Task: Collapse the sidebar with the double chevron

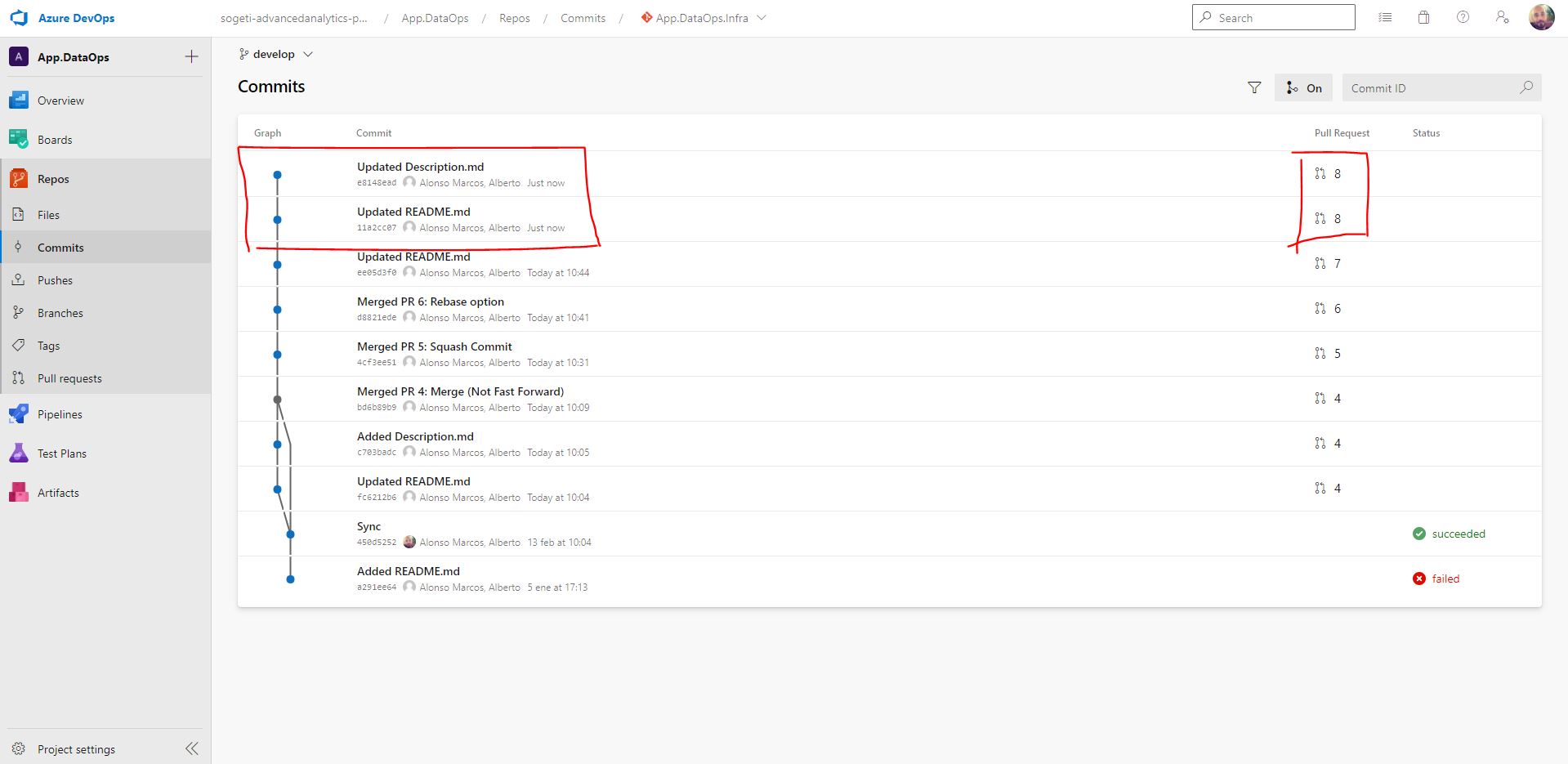Action: tap(192, 748)
